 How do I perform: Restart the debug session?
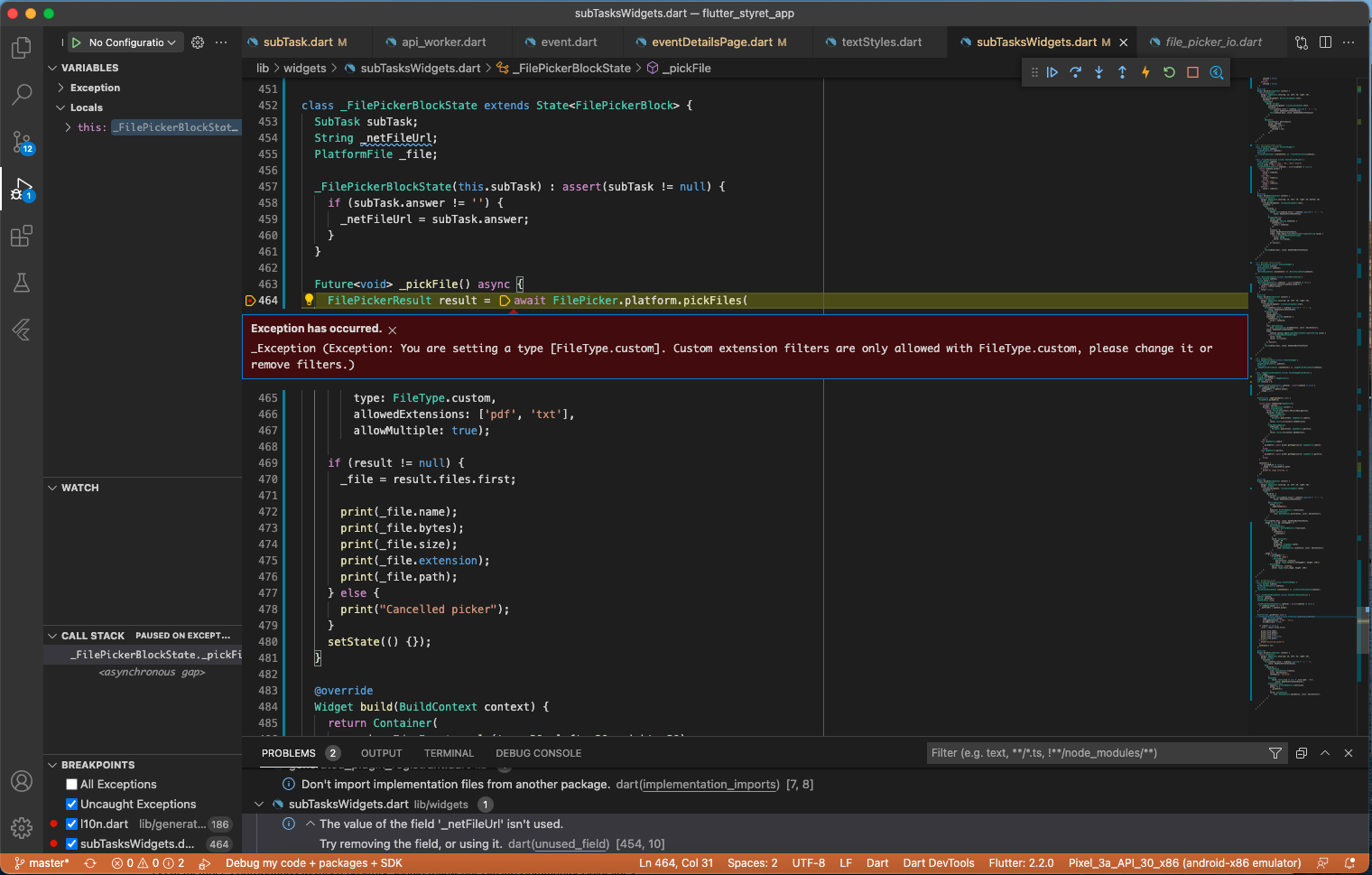[x=1169, y=72]
